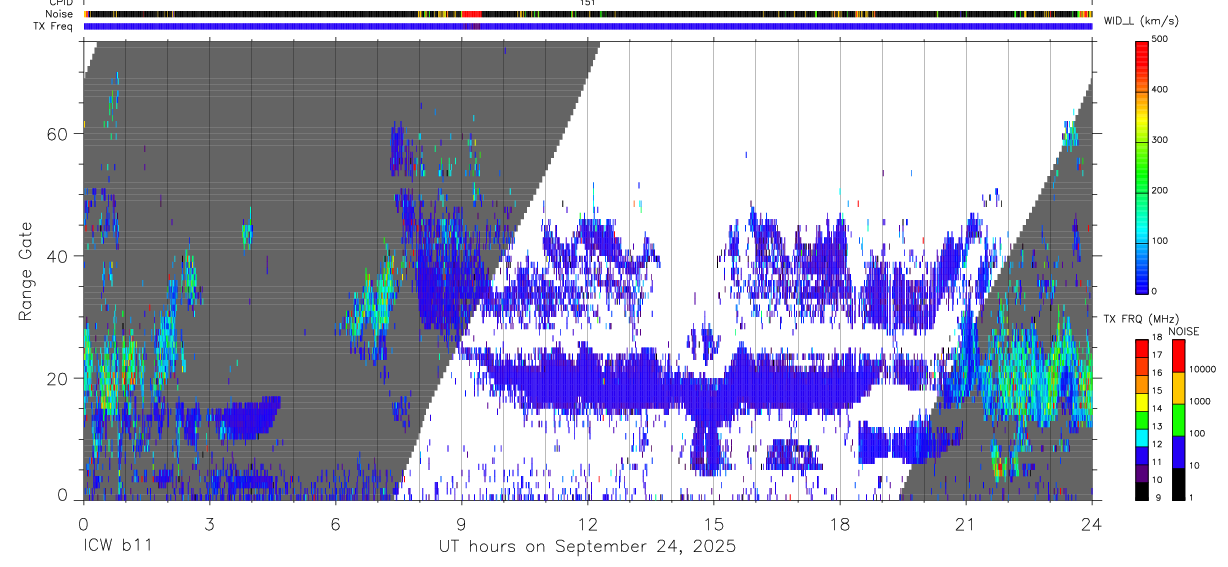This screenshot has width=1228, height=567.
Task: Click the TX frequency color scale bar
Action: [x=1142, y=419]
